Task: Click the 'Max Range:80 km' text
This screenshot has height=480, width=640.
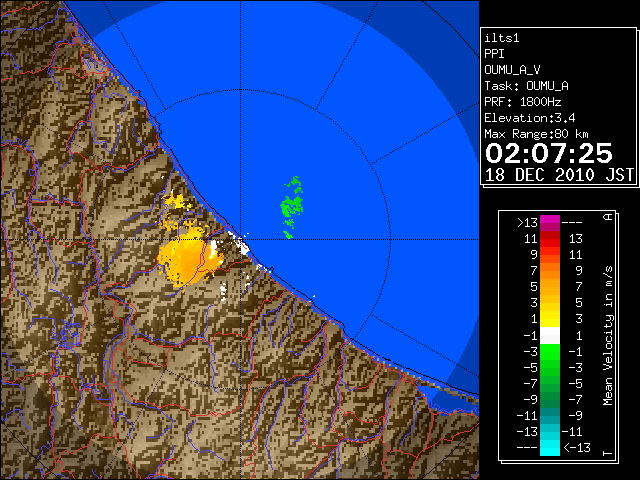Action: point(536,134)
